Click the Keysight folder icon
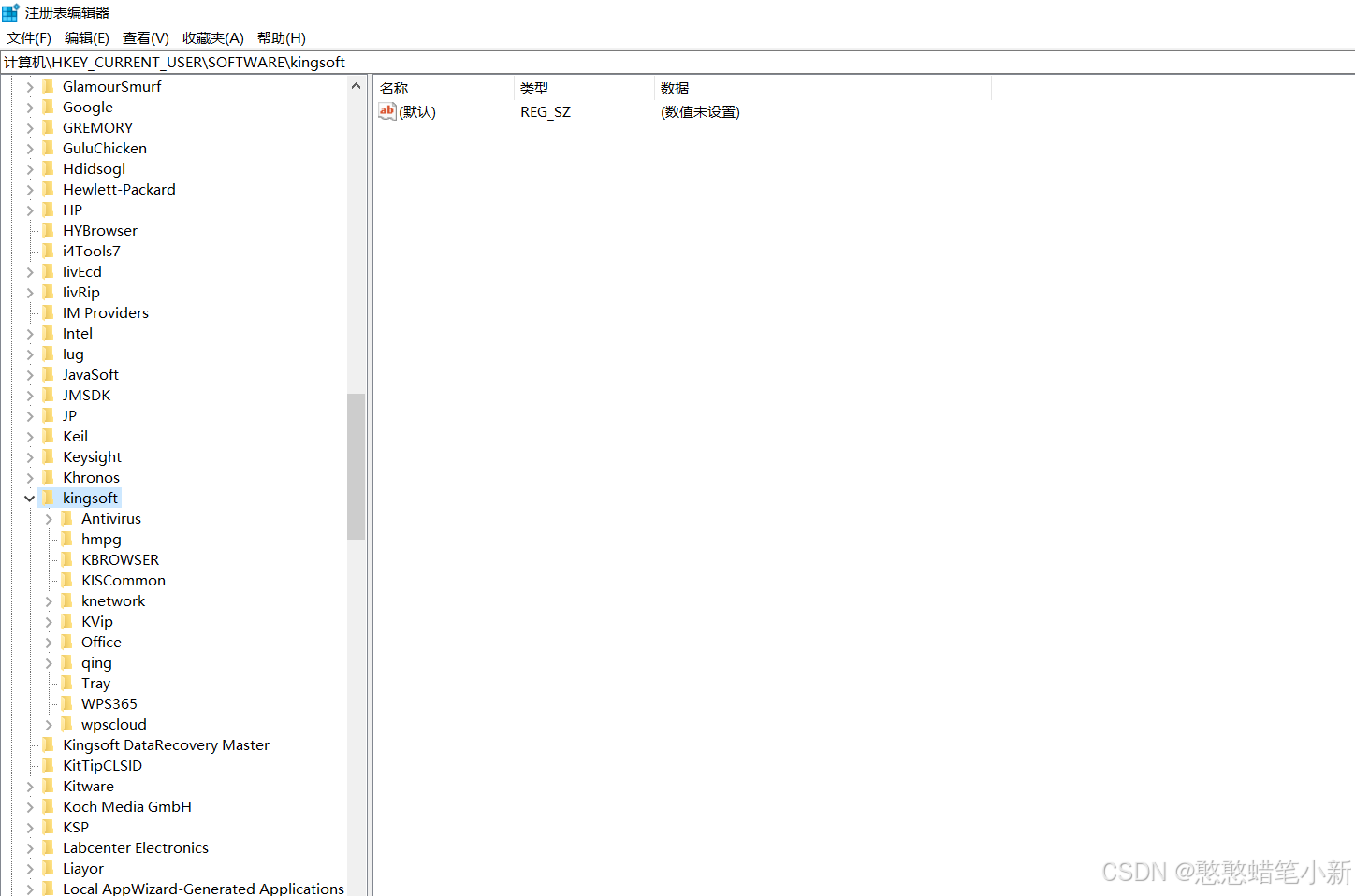The height and width of the screenshot is (896, 1355). pyautogui.click(x=49, y=456)
